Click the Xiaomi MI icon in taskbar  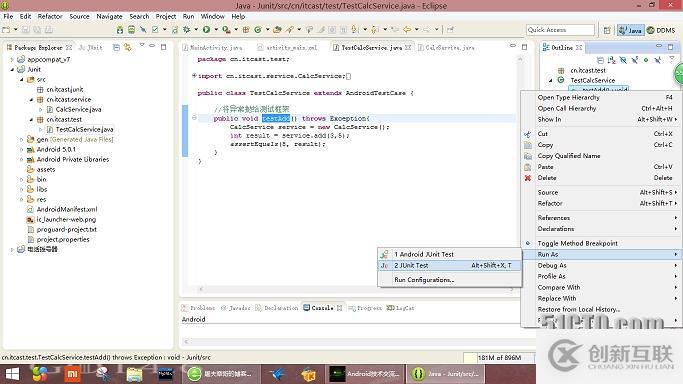tap(72, 374)
